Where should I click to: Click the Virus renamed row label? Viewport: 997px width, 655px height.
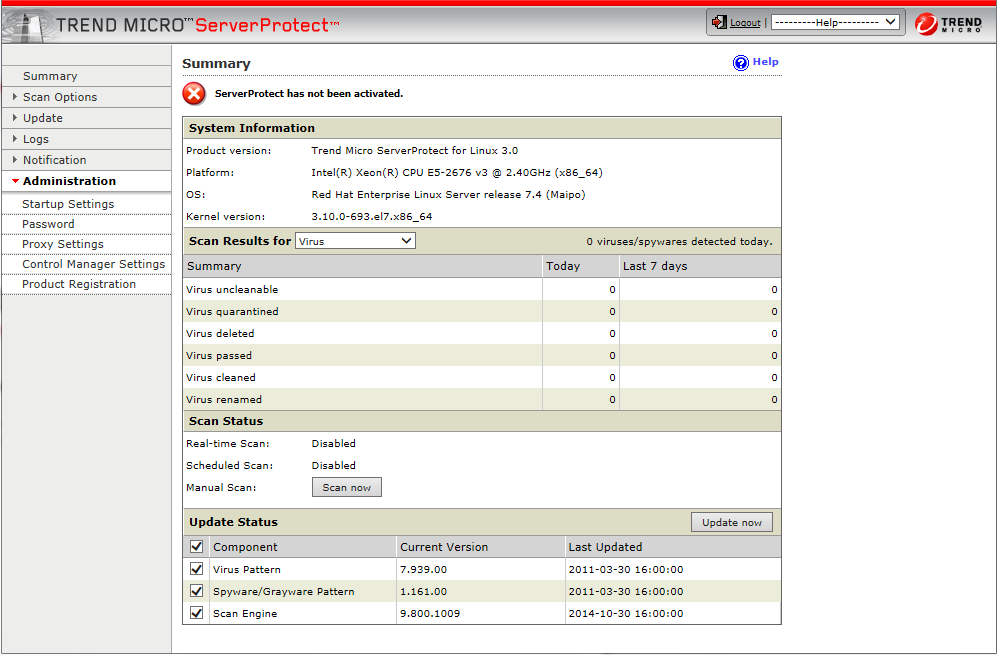(x=224, y=399)
